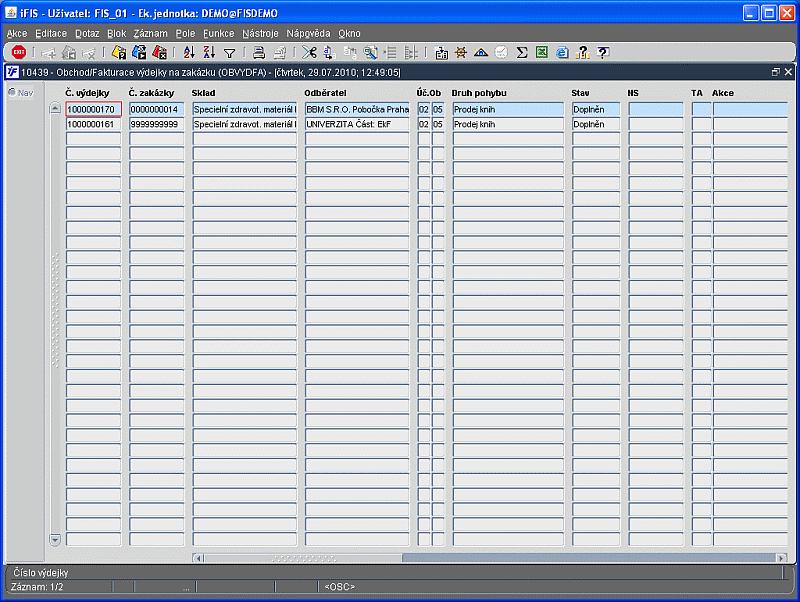800x602 pixels.
Task: Click the greyed new record icon
Action: [x=48, y=52]
